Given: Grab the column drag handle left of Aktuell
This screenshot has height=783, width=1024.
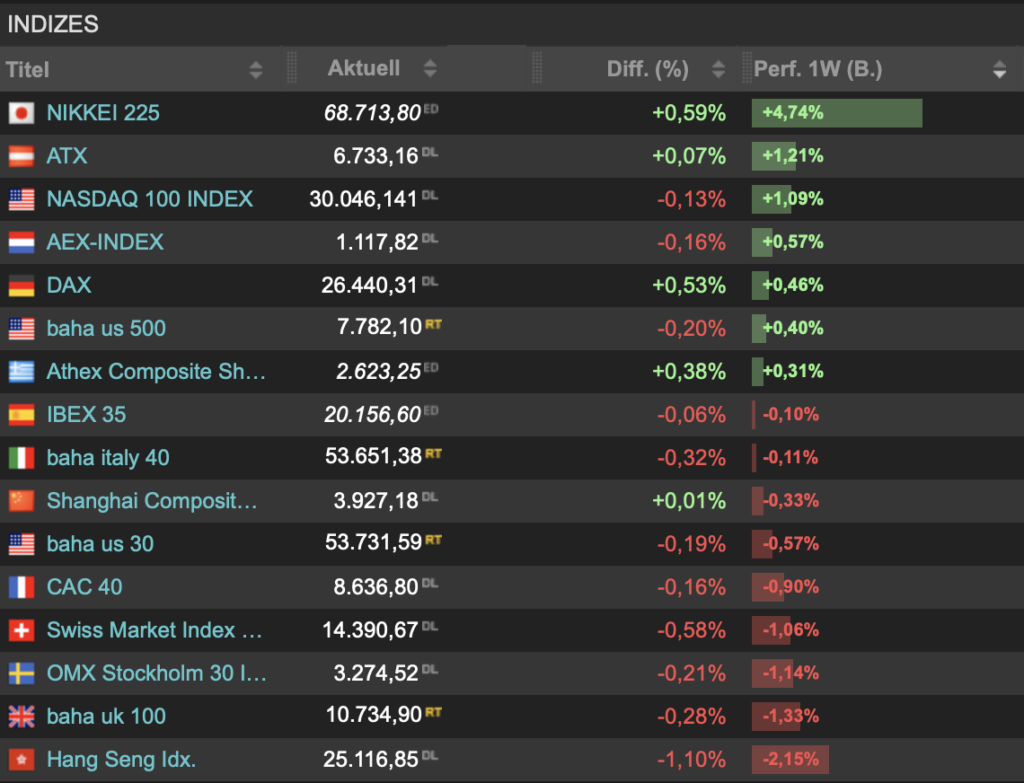Looking at the screenshot, I should coord(292,68).
